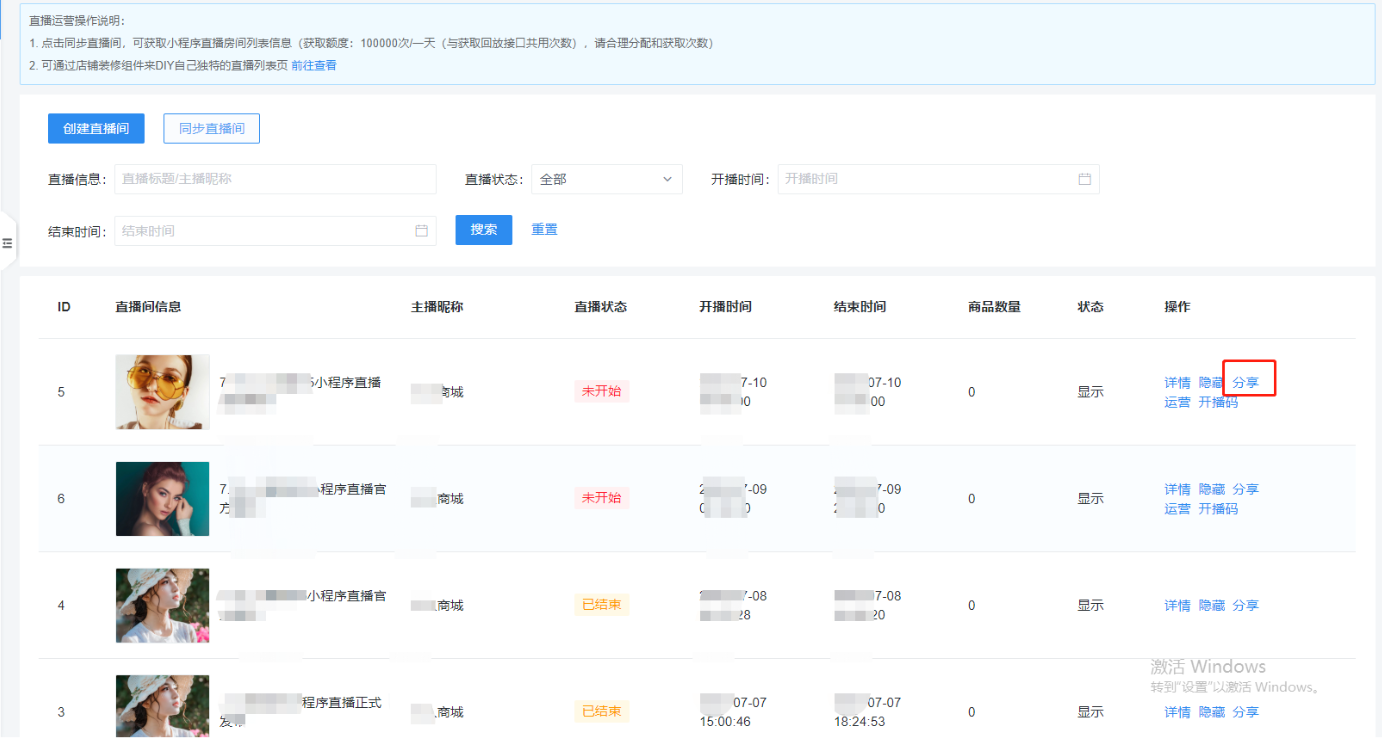Image resolution: width=1382 pixels, height=750 pixels.
Task: Open the 前往查看 link in instructions
Action: click(314, 65)
